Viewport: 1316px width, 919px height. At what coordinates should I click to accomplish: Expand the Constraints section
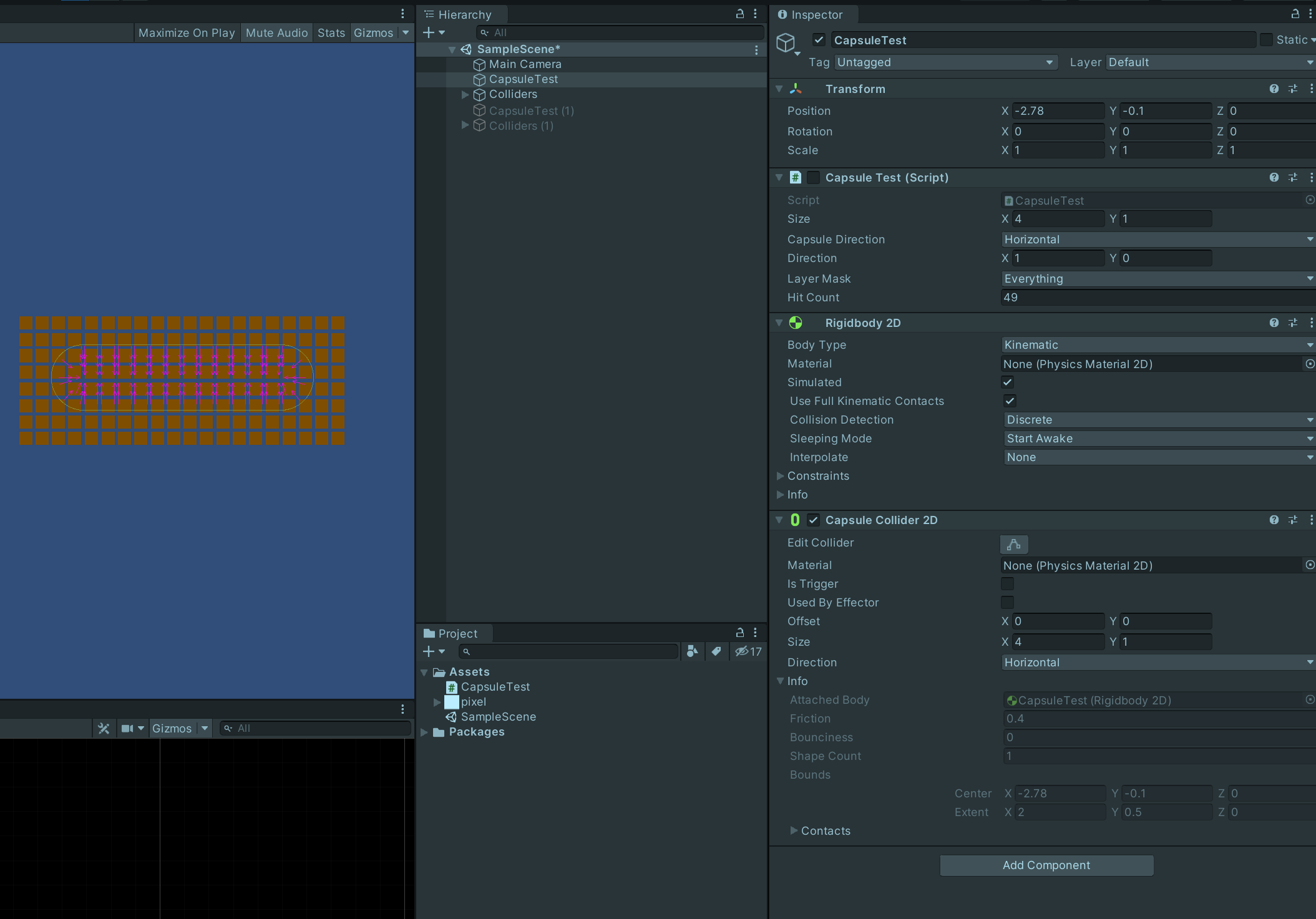coord(780,476)
